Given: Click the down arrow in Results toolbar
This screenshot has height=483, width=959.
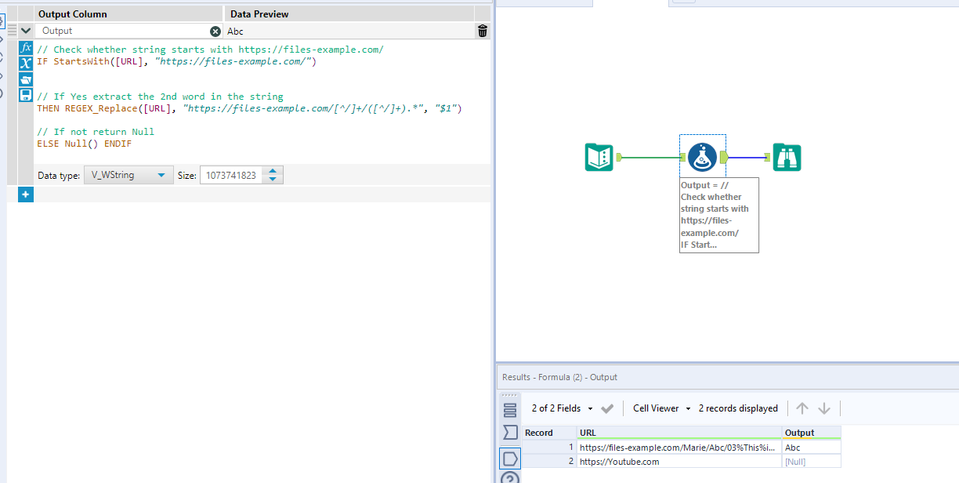Looking at the screenshot, I should (824, 408).
